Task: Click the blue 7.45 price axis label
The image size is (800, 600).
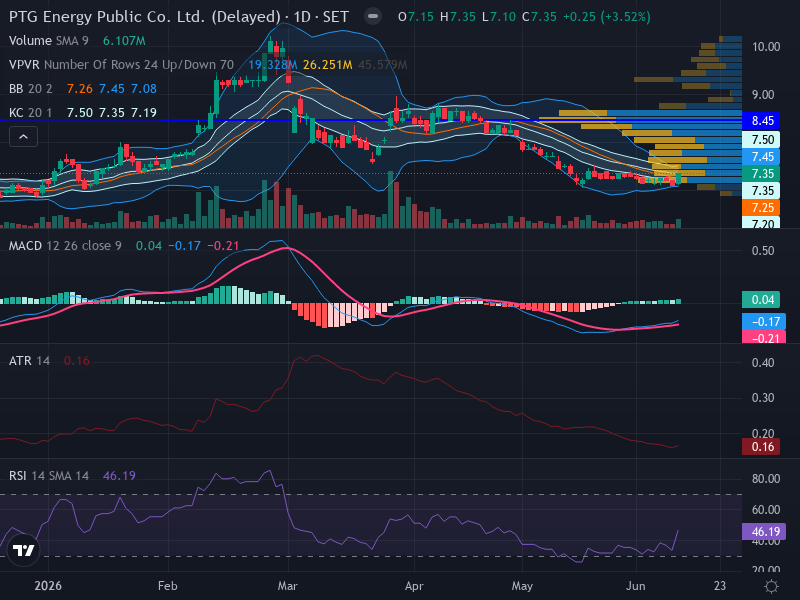Action: [761, 157]
